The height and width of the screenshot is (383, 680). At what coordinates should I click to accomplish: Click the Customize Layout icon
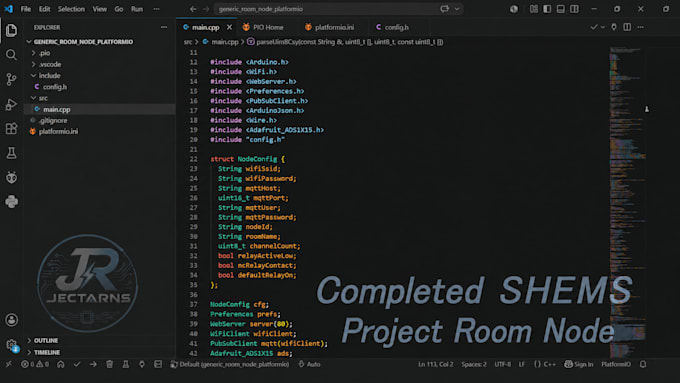[534, 9]
